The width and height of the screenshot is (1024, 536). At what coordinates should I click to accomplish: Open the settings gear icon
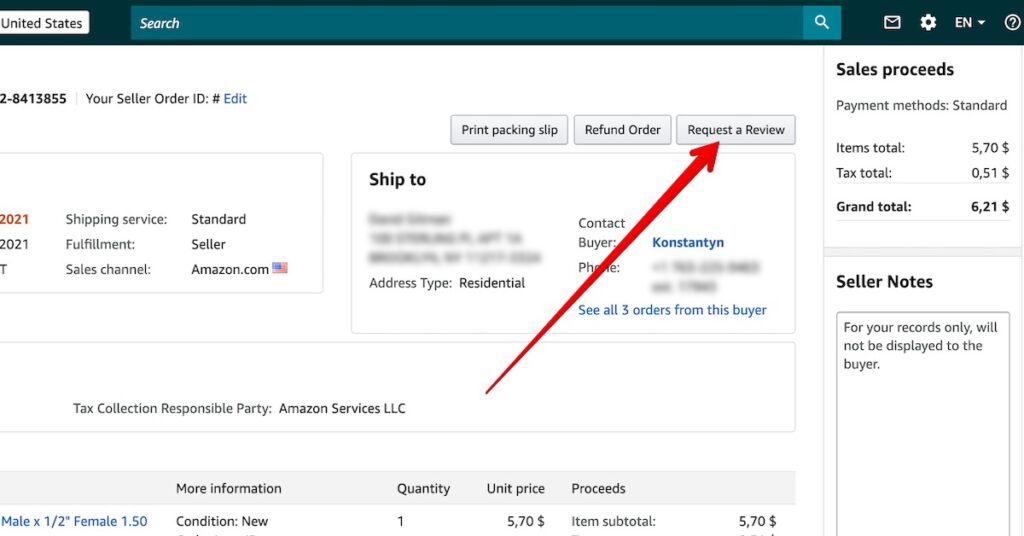point(928,23)
